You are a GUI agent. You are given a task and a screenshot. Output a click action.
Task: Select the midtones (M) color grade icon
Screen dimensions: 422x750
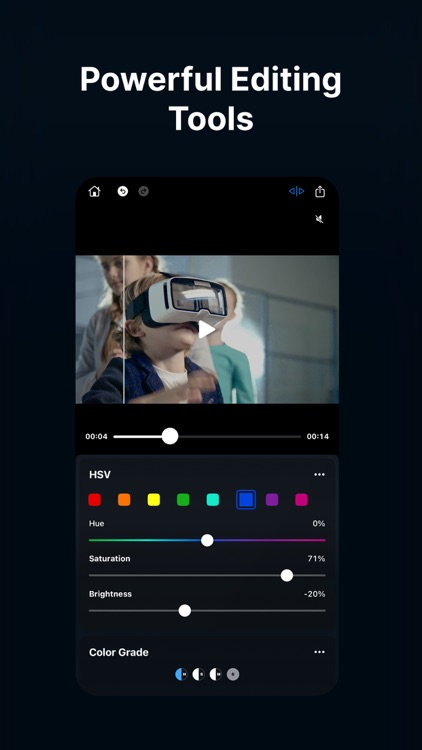pyautogui.click(x=216, y=674)
